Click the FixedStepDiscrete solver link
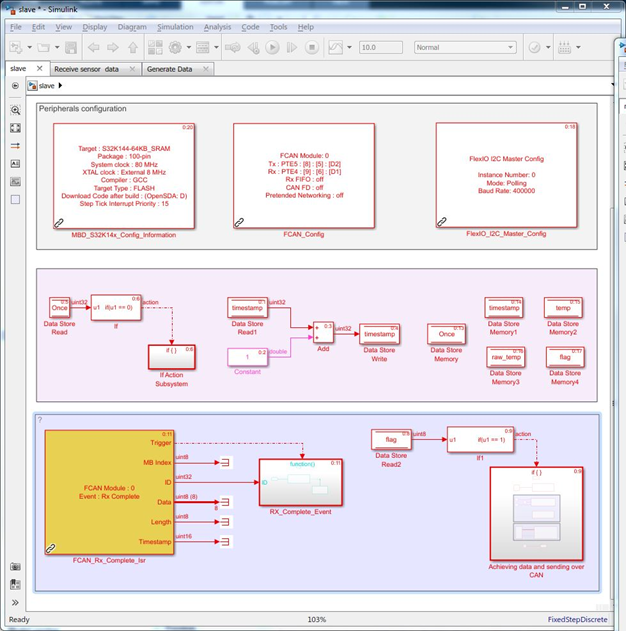This screenshot has height=631, width=626. (x=577, y=619)
